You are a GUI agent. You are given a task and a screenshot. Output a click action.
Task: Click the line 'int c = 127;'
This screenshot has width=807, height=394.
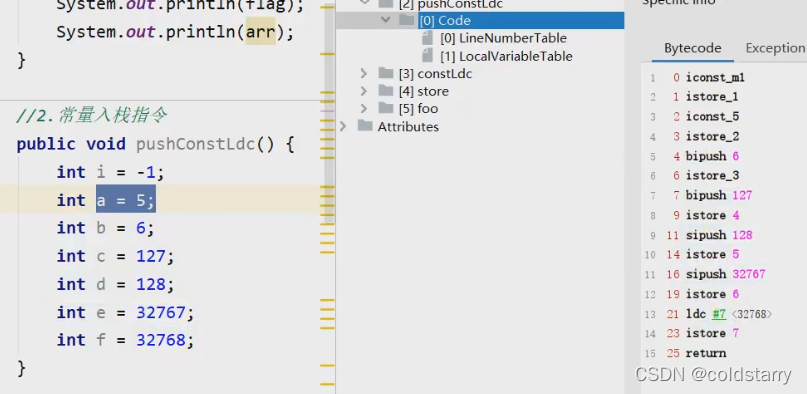(115, 256)
